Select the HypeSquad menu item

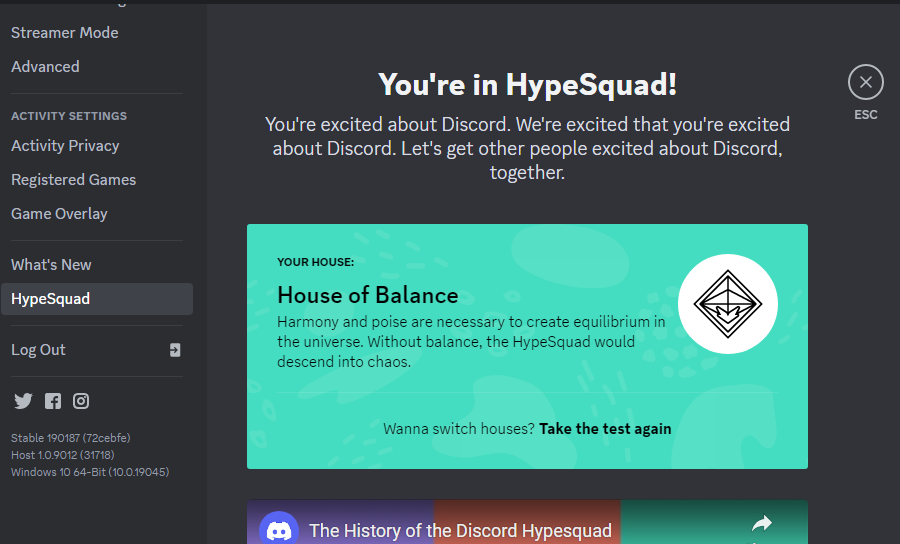coord(96,298)
